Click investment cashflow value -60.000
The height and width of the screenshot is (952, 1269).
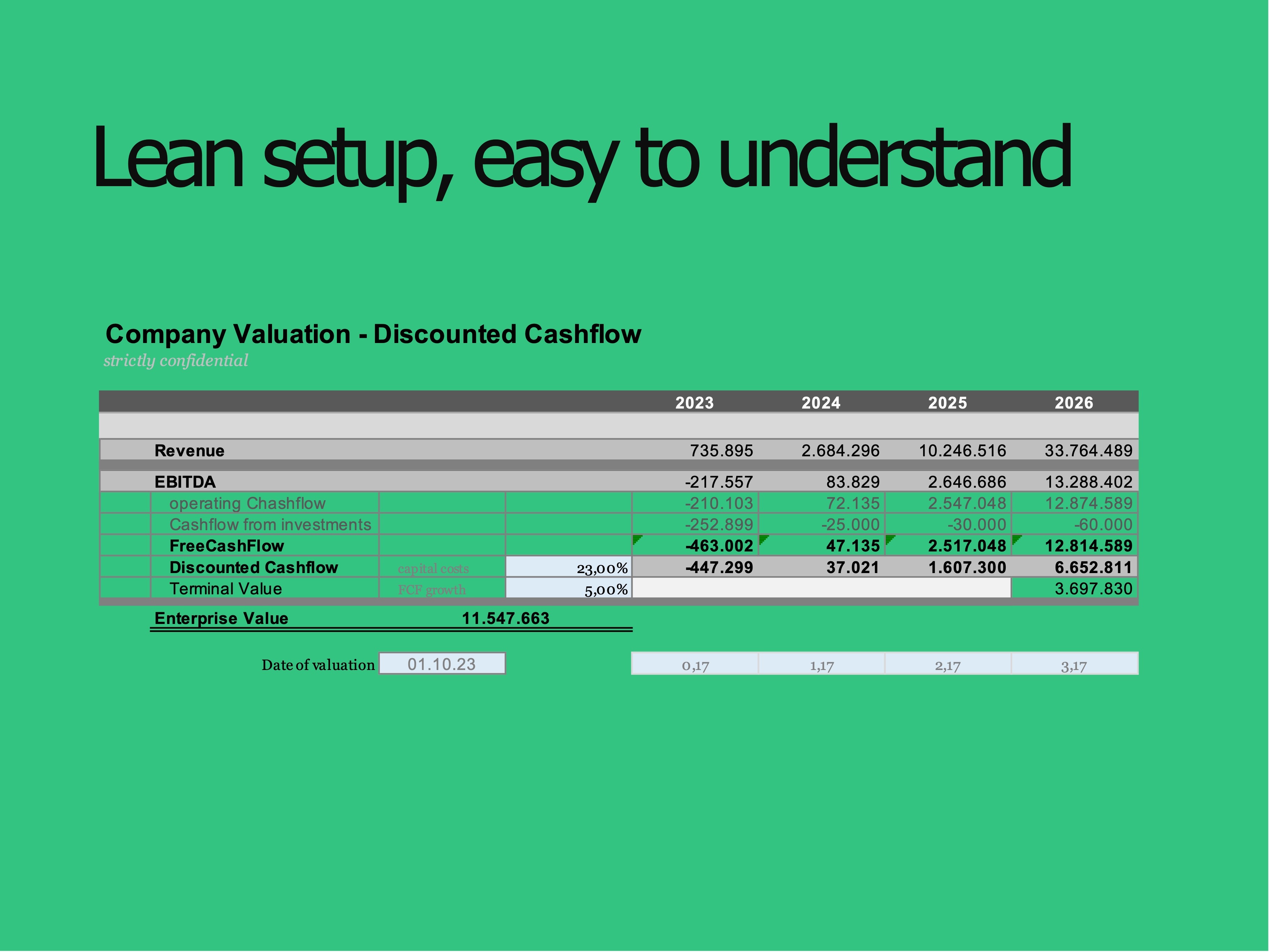(x=1103, y=525)
